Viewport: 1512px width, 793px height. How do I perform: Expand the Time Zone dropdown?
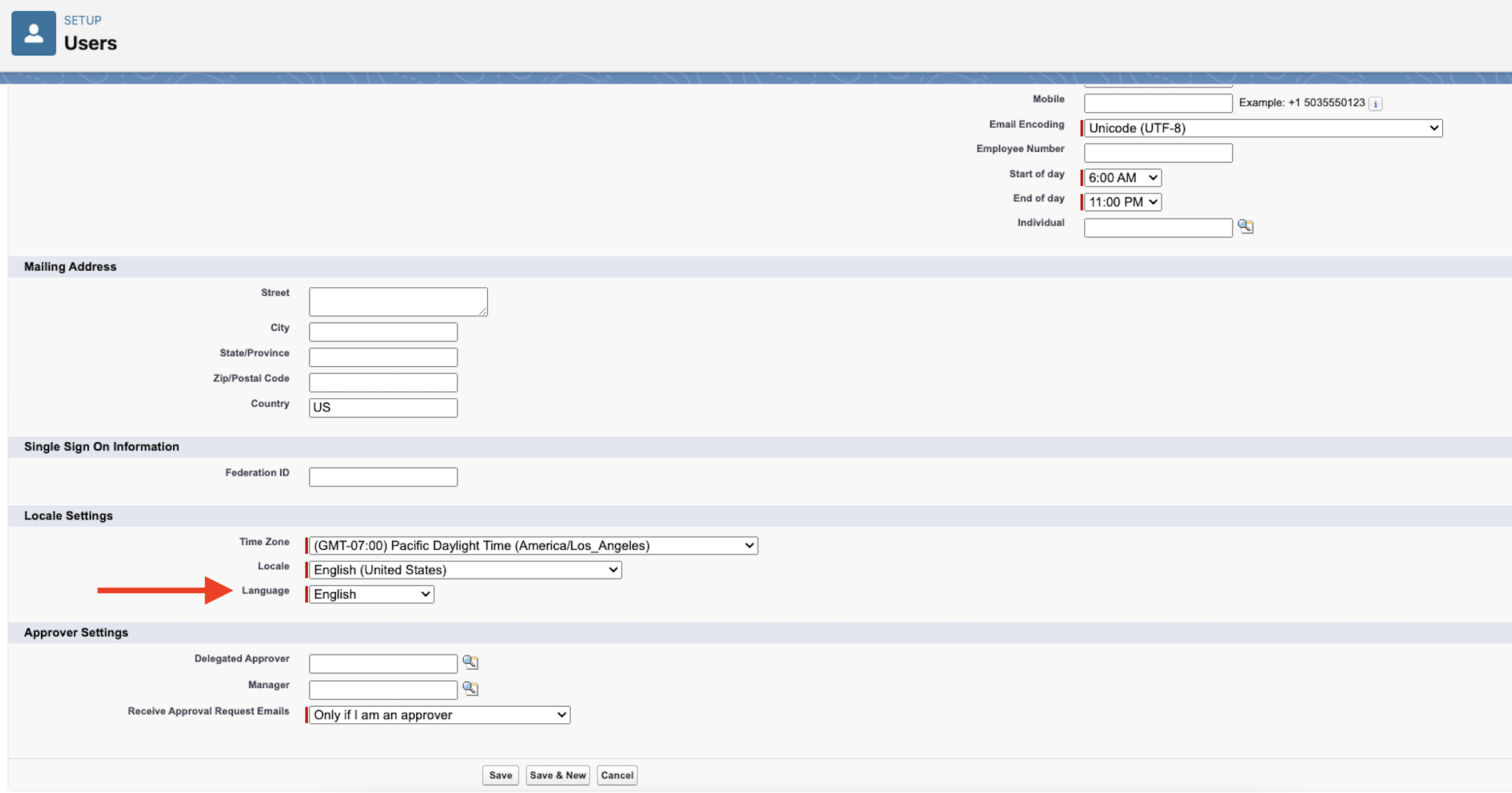[x=533, y=546]
